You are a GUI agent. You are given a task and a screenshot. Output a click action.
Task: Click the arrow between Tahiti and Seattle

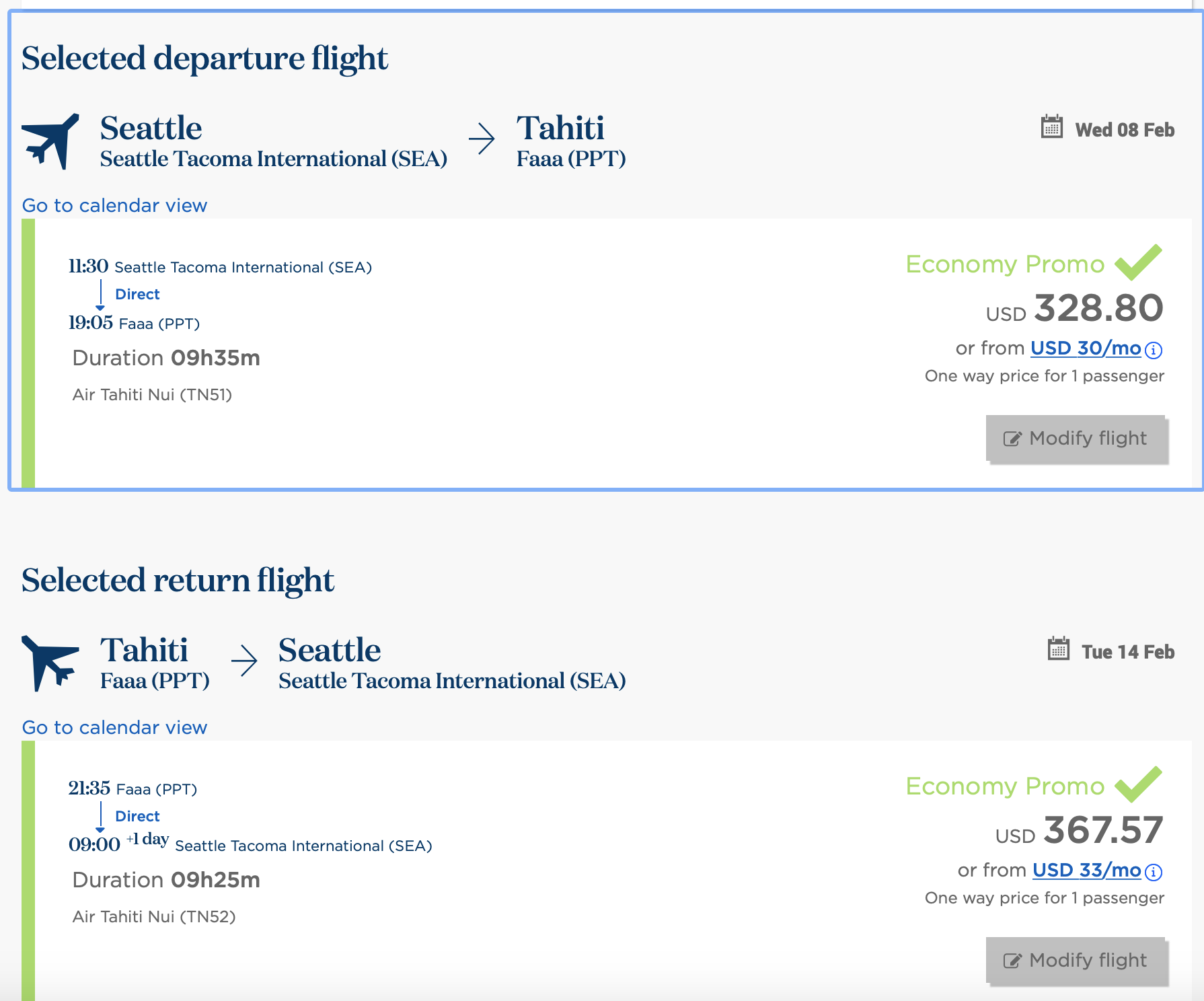(244, 661)
